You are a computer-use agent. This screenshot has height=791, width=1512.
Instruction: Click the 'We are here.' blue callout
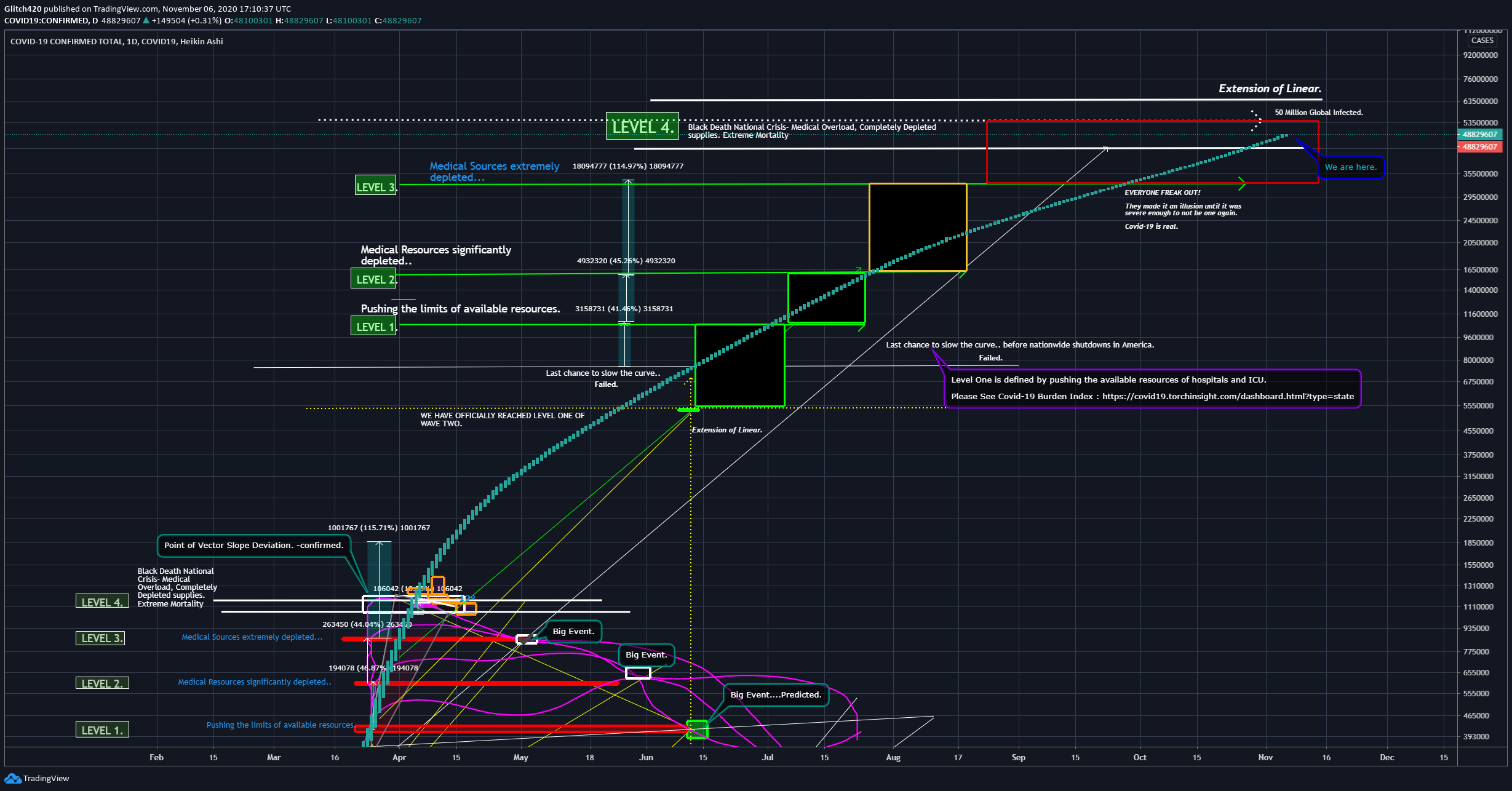click(x=1351, y=167)
